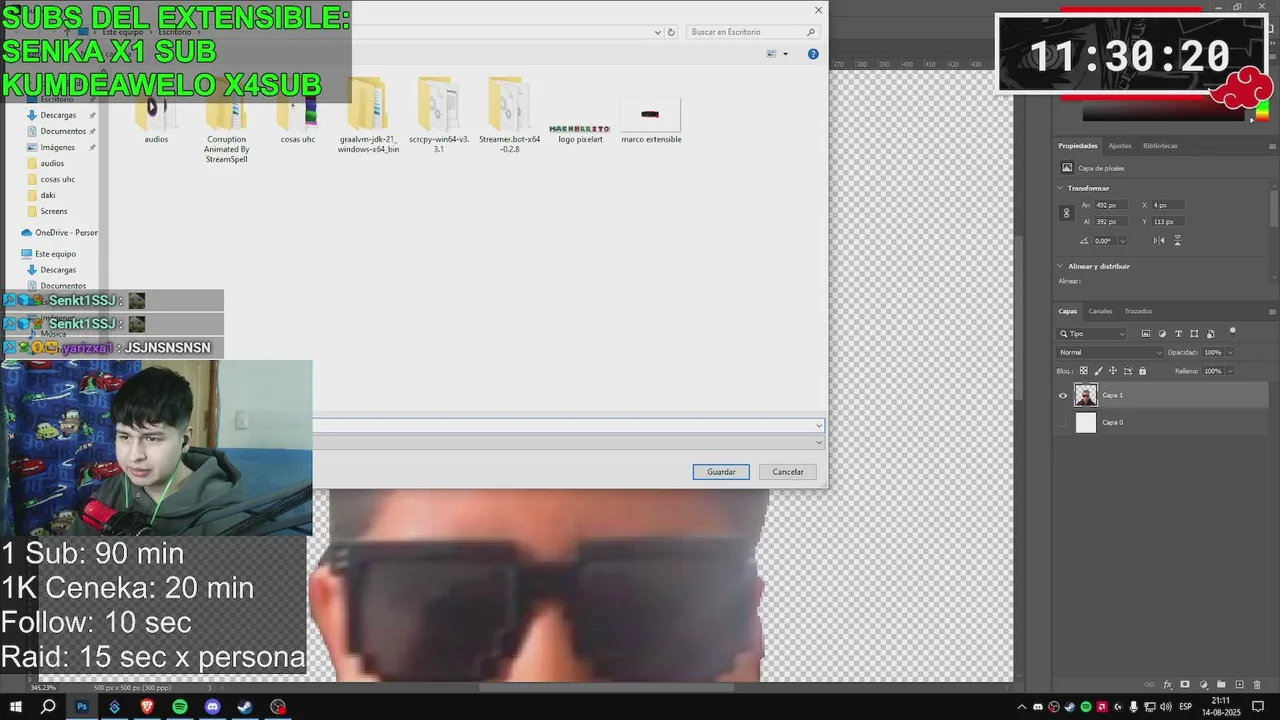Screen dimensions: 1280x720
Task: Open Steam from the taskbar
Action: coord(245,707)
